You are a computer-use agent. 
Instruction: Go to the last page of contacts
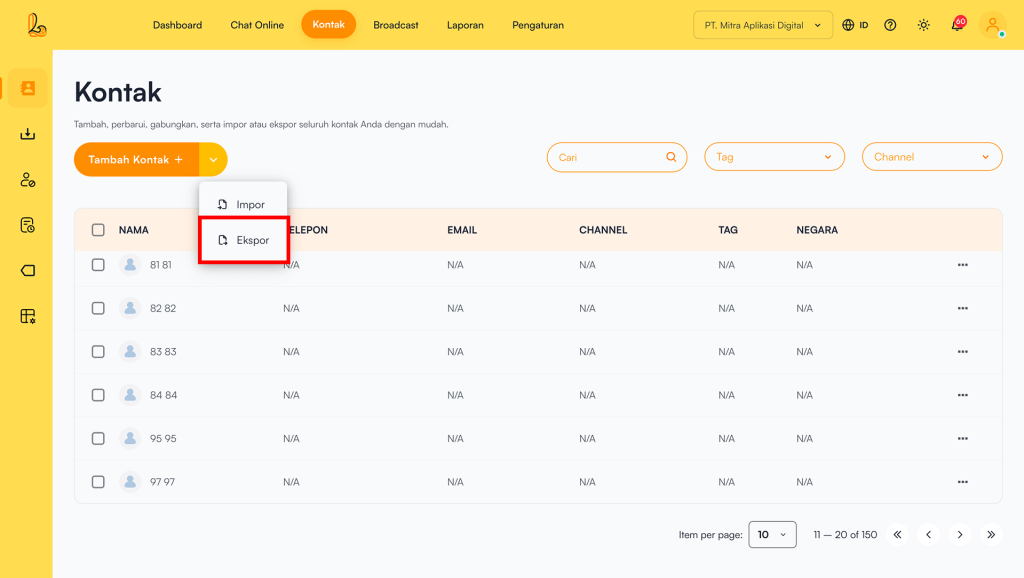click(991, 535)
